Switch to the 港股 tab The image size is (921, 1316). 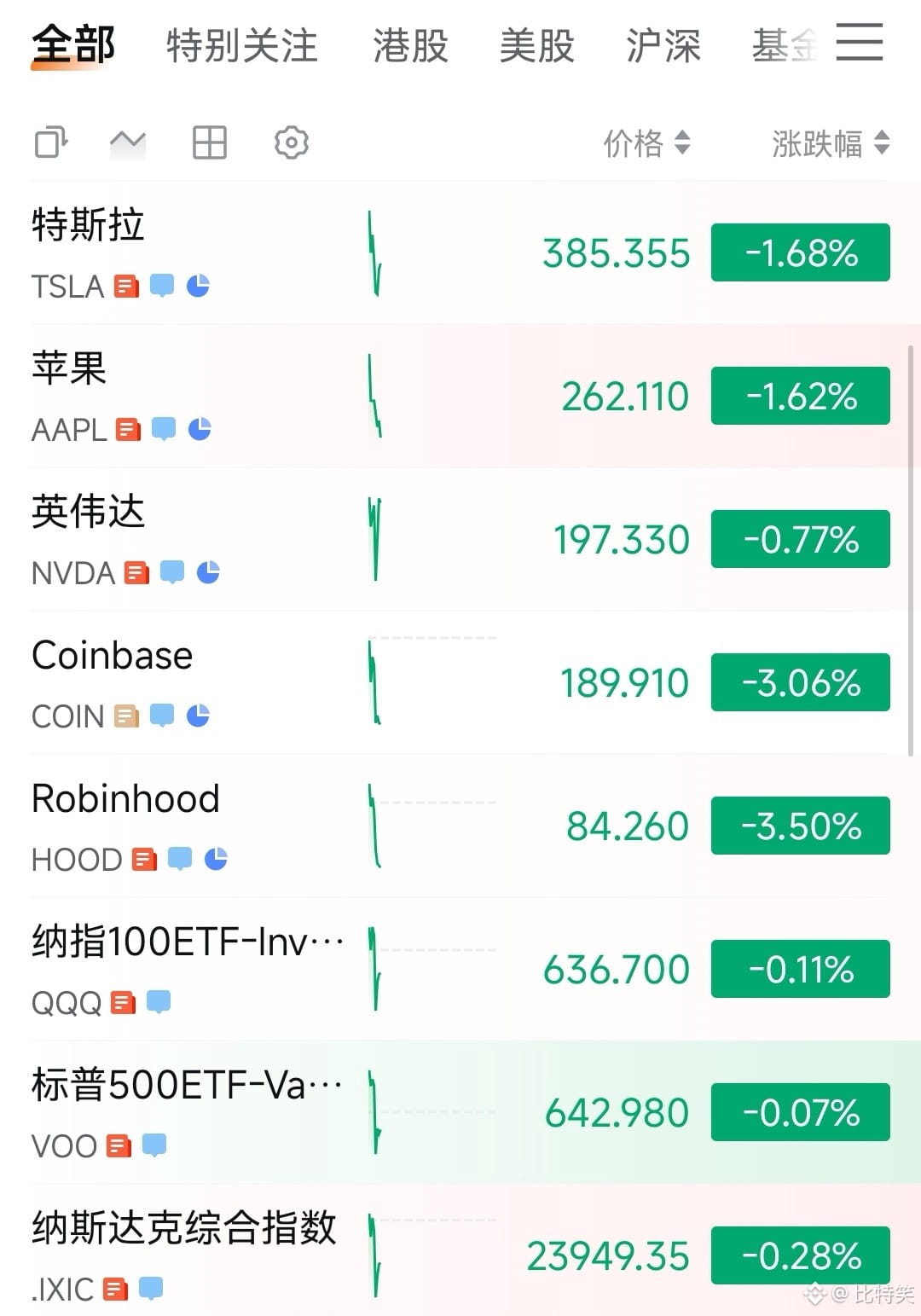click(411, 45)
